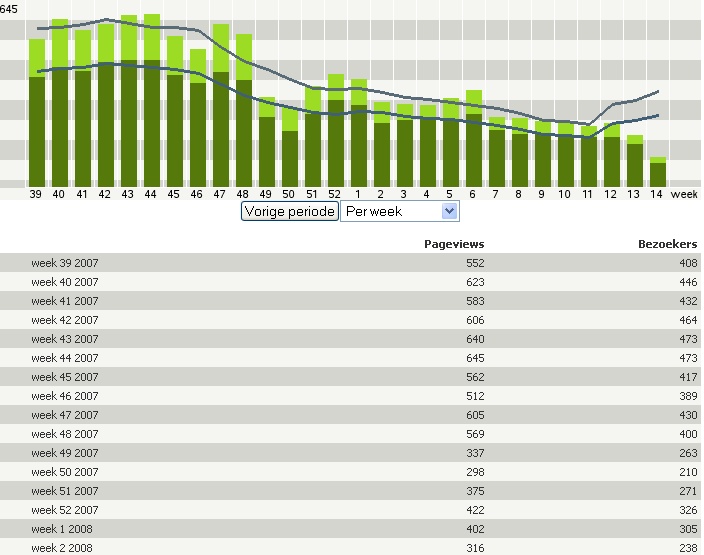
Task: Click the Bezoekers column header
Action: [x=667, y=244]
